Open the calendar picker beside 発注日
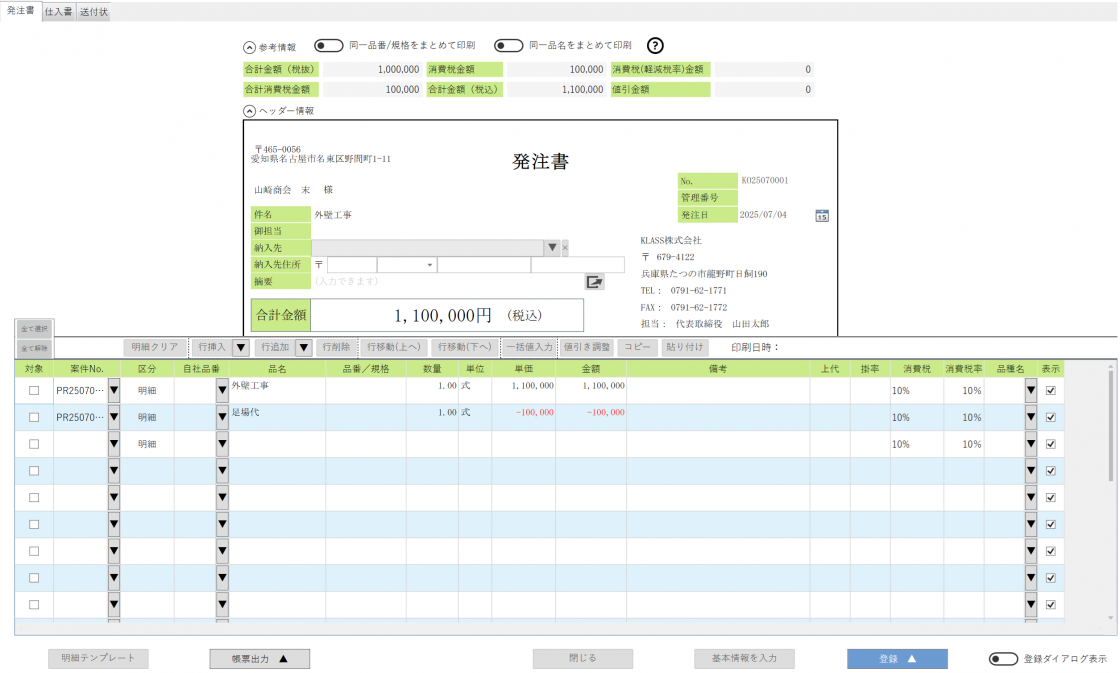This screenshot has width=1120, height=673. [822, 215]
